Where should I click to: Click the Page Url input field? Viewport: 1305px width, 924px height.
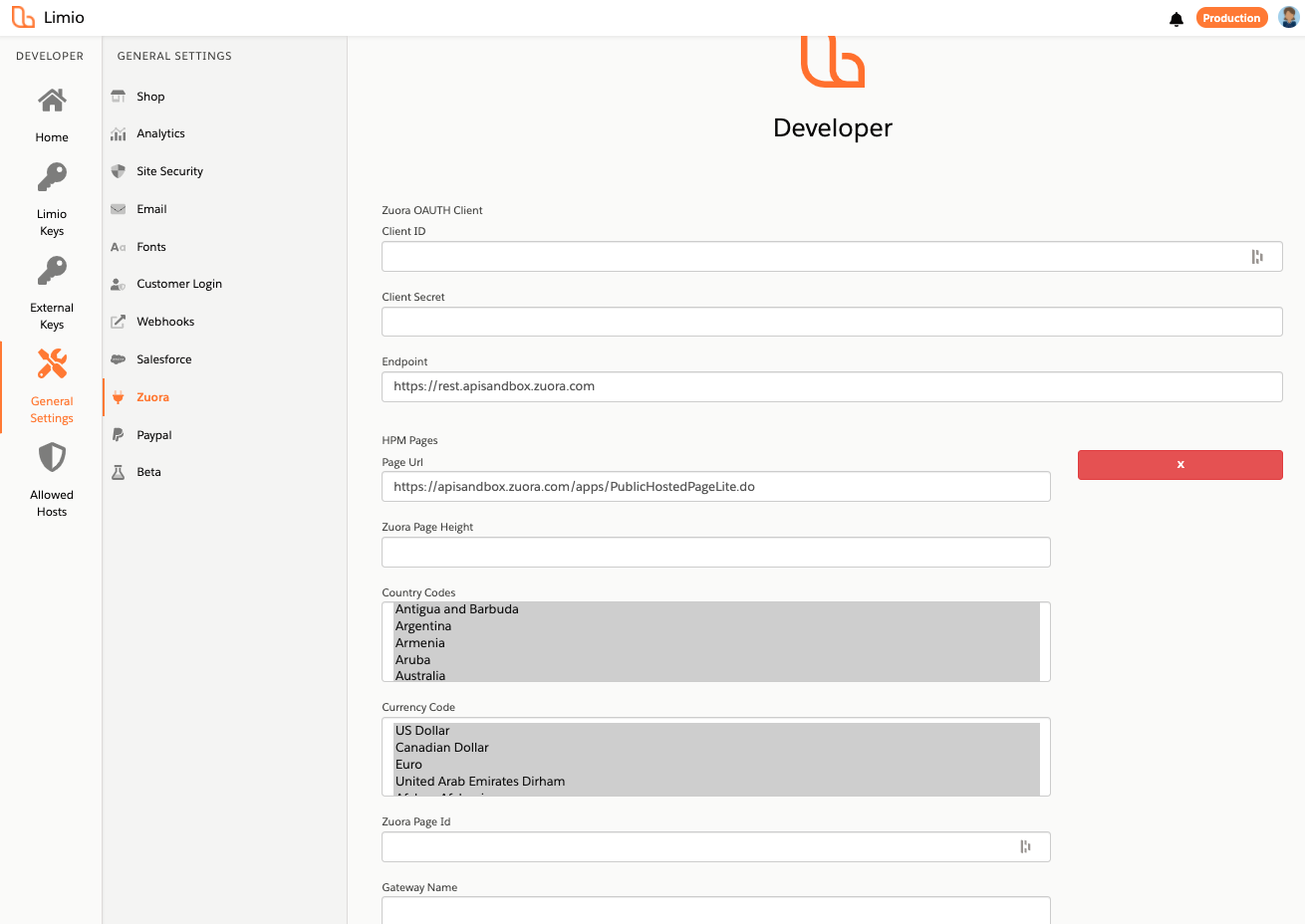pos(716,487)
